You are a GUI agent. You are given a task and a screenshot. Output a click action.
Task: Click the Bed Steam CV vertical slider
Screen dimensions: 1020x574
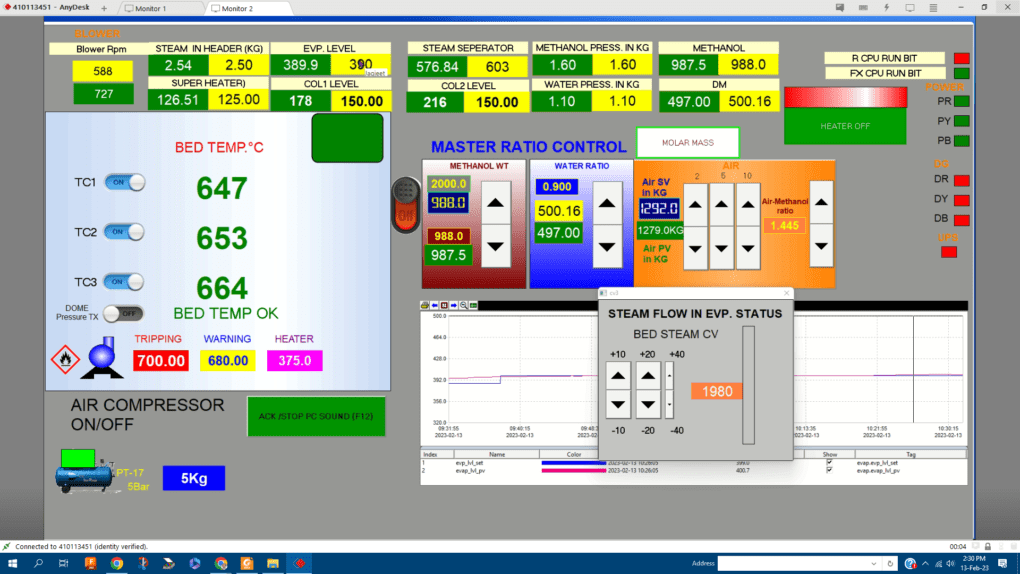[x=749, y=385]
